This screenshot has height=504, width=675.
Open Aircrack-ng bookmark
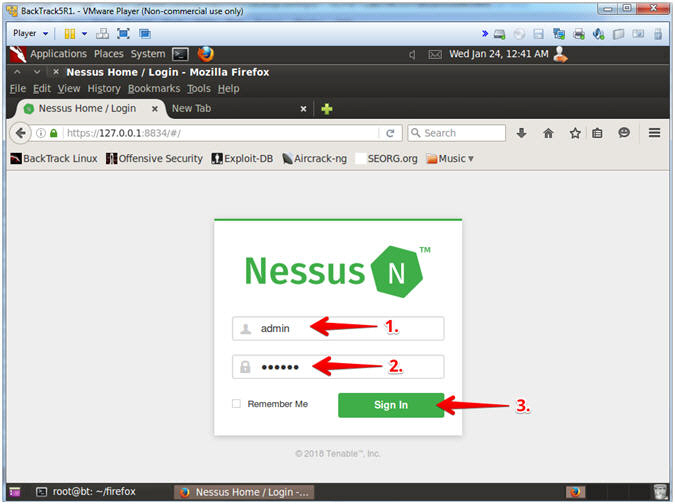[314, 159]
